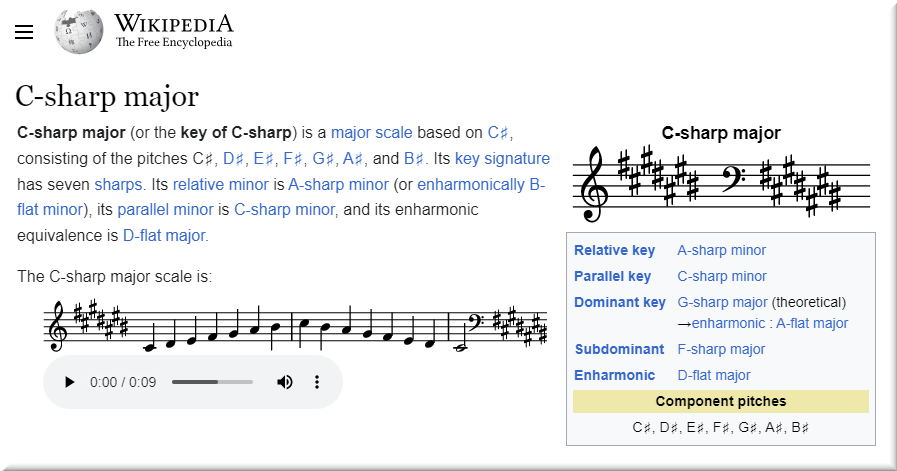
Task: Open the hamburger main menu
Action: pos(24,32)
